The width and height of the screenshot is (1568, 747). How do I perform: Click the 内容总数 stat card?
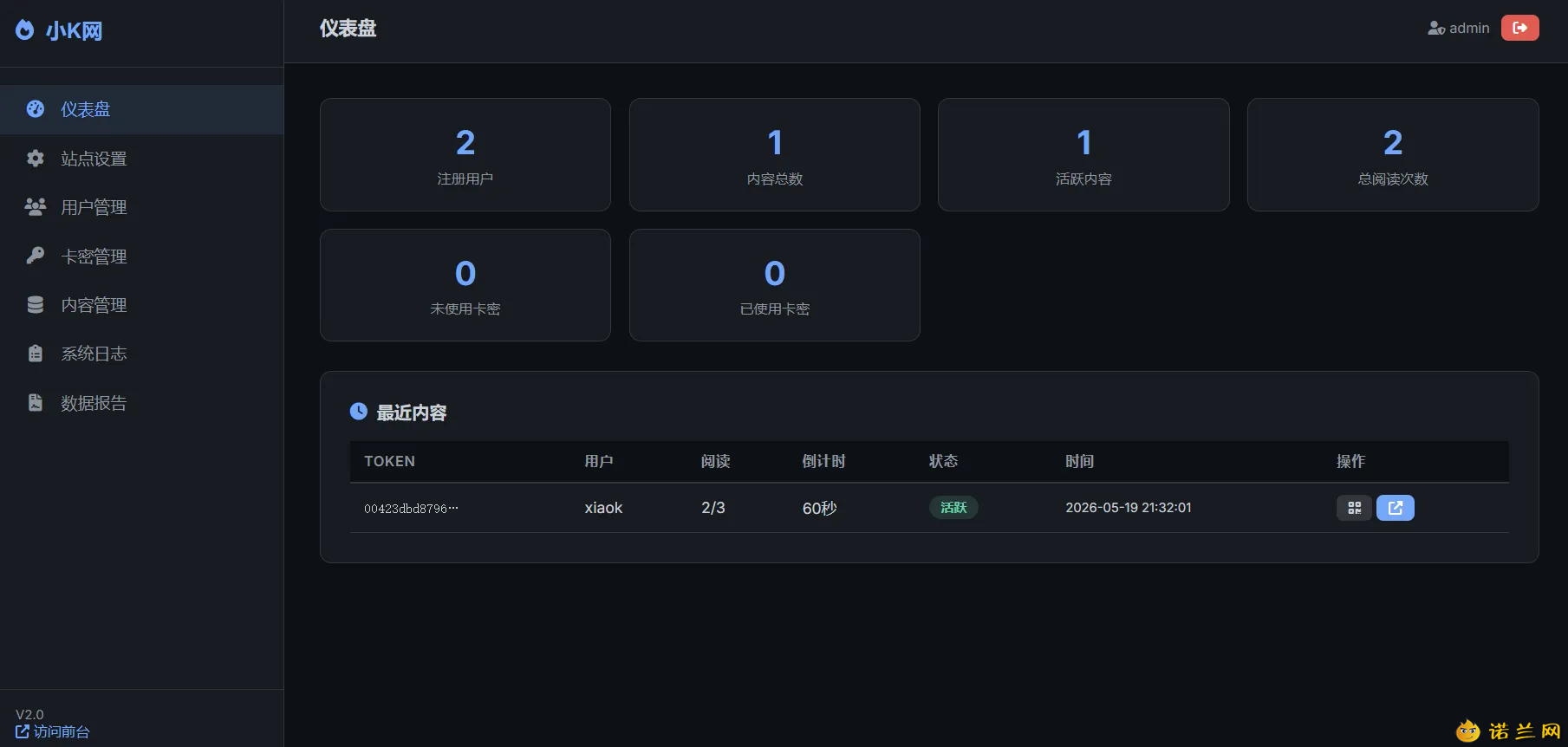[x=775, y=154]
